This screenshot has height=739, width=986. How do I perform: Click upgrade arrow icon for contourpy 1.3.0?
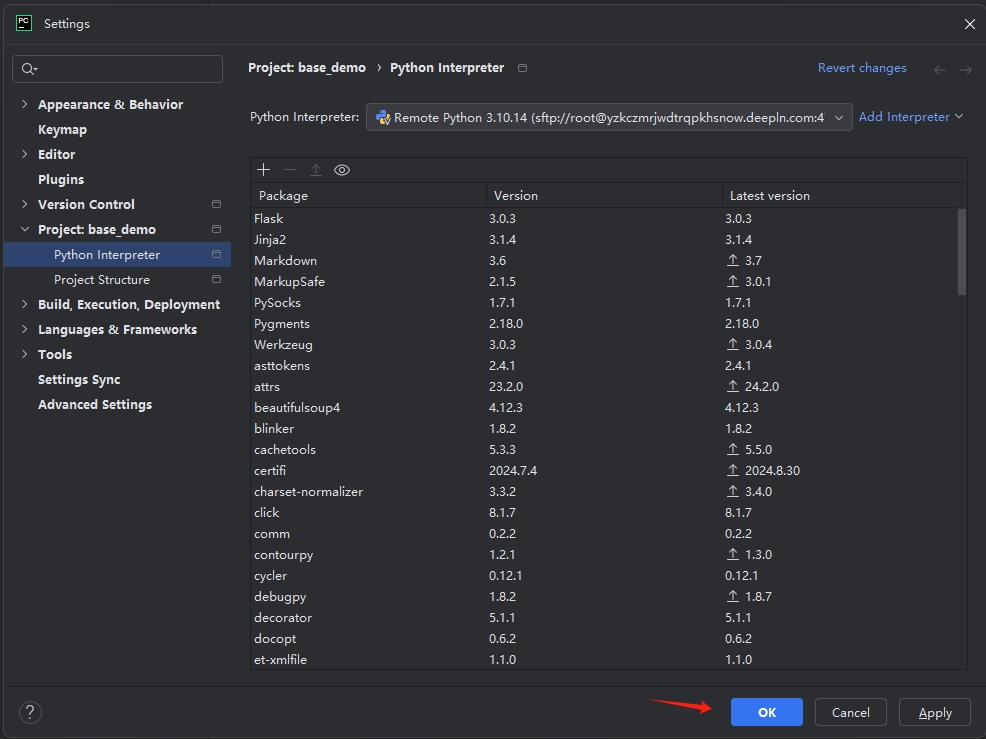pyautogui.click(x=733, y=554)
